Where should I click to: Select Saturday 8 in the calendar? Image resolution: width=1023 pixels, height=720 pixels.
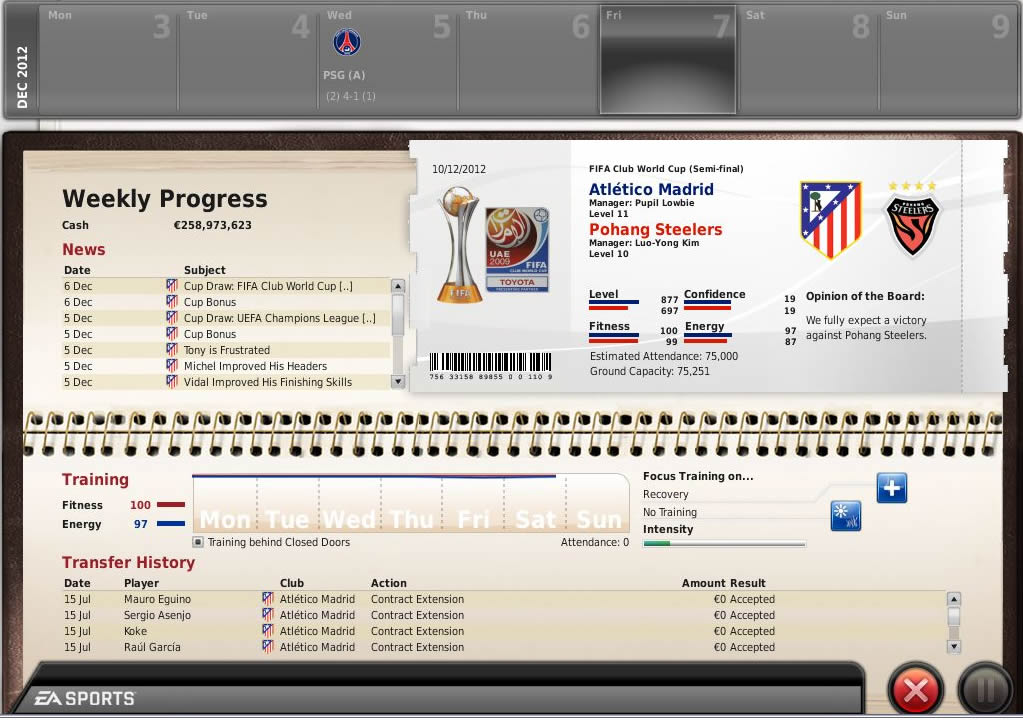coord(807,59)
